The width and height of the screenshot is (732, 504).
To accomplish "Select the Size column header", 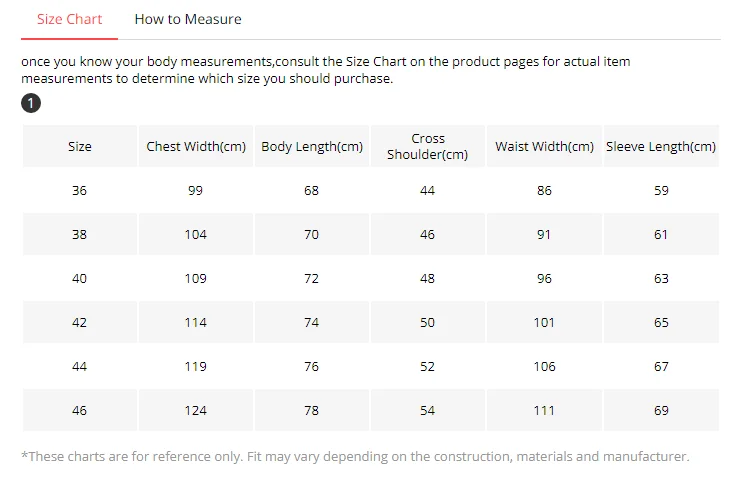I will pos(80,146).
